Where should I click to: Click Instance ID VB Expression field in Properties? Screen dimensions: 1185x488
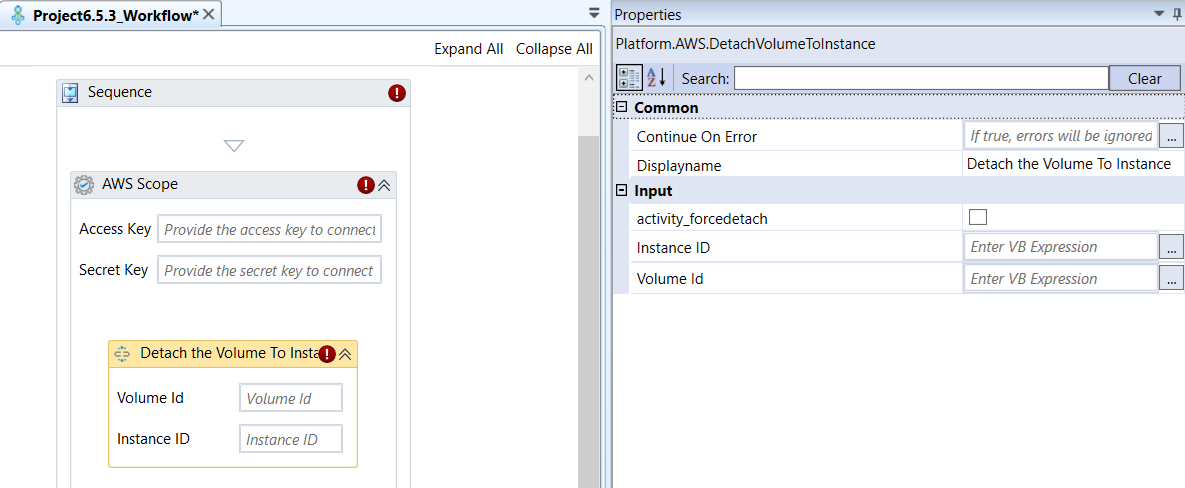pos(1061,246)
